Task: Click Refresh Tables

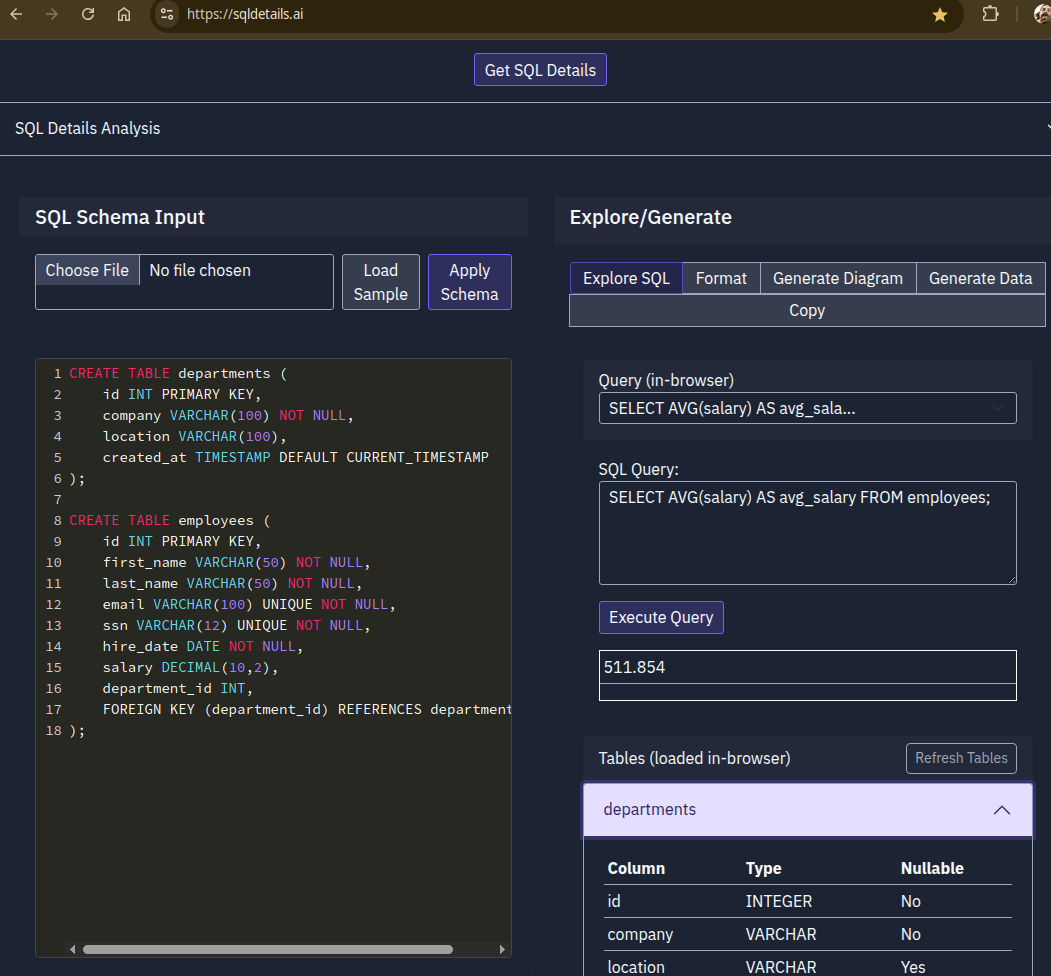Action: pyautogui.click(x=961, y=758)
